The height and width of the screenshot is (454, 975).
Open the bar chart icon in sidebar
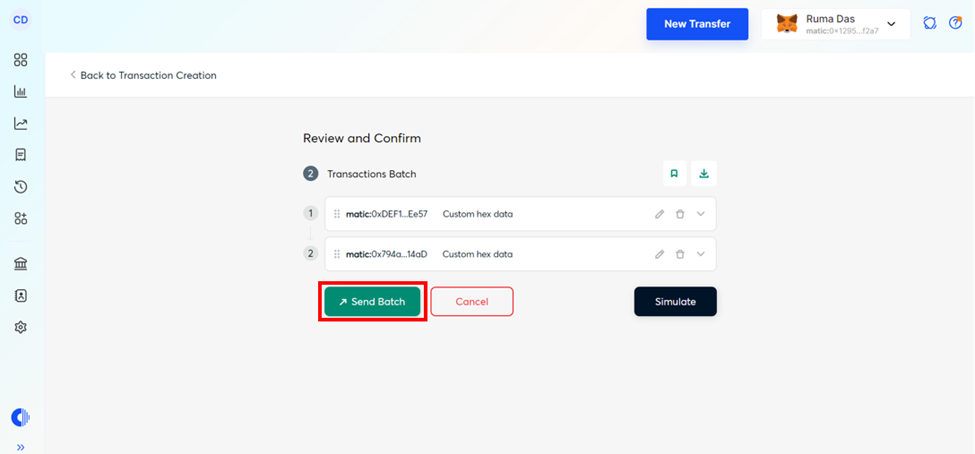click(20, 92)
